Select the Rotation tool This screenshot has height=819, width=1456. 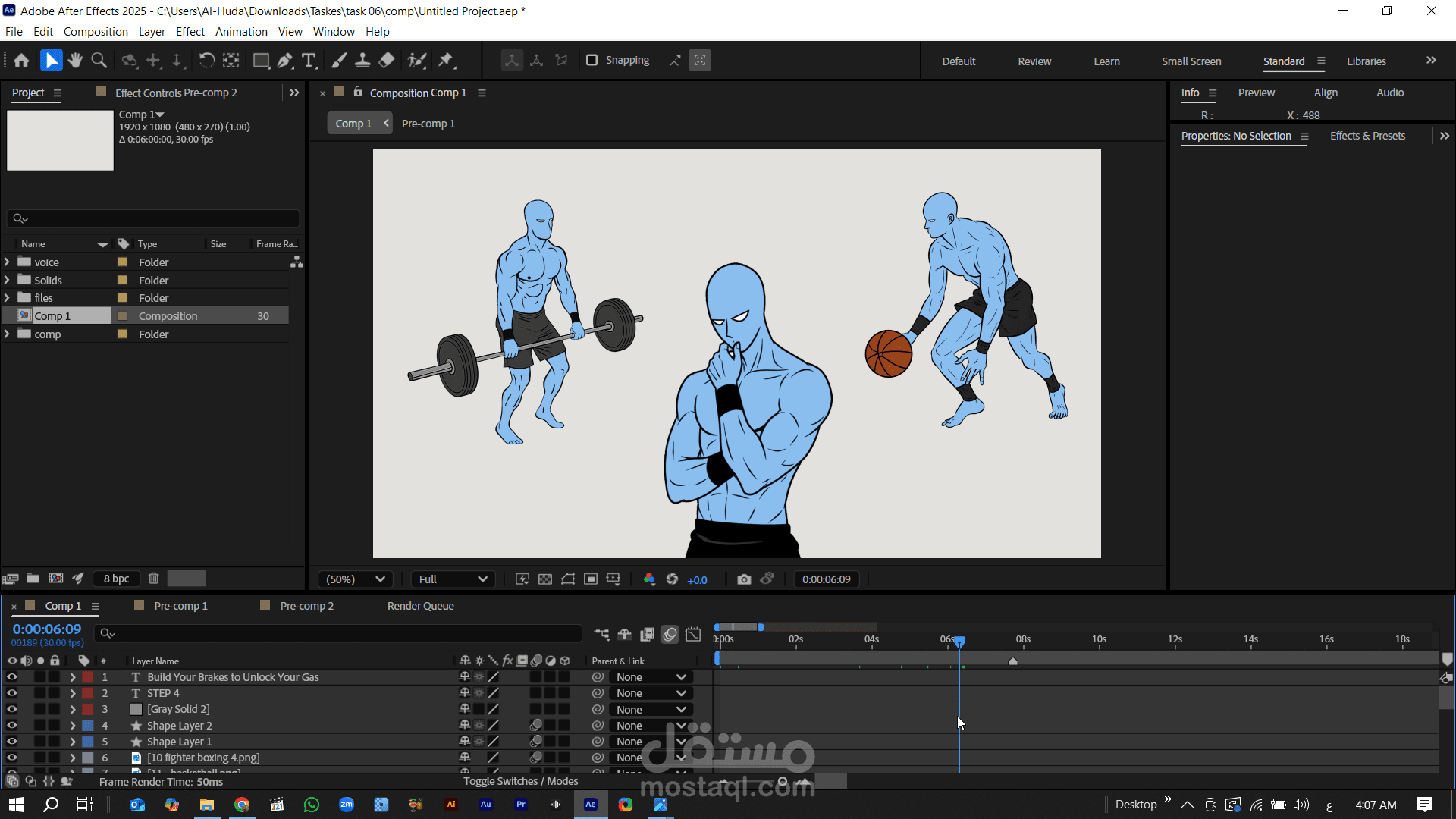(x=206, y=61)
